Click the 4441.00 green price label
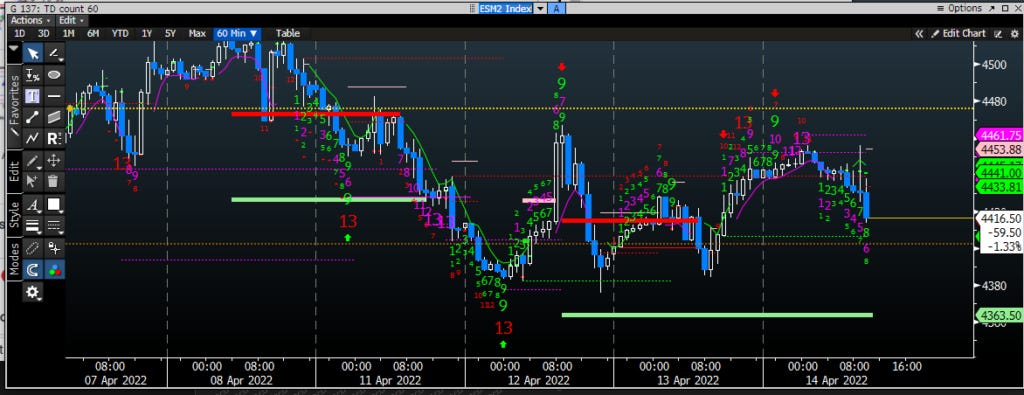The width and height of the screenshot is (1024, 395). (x=999, y=172)
